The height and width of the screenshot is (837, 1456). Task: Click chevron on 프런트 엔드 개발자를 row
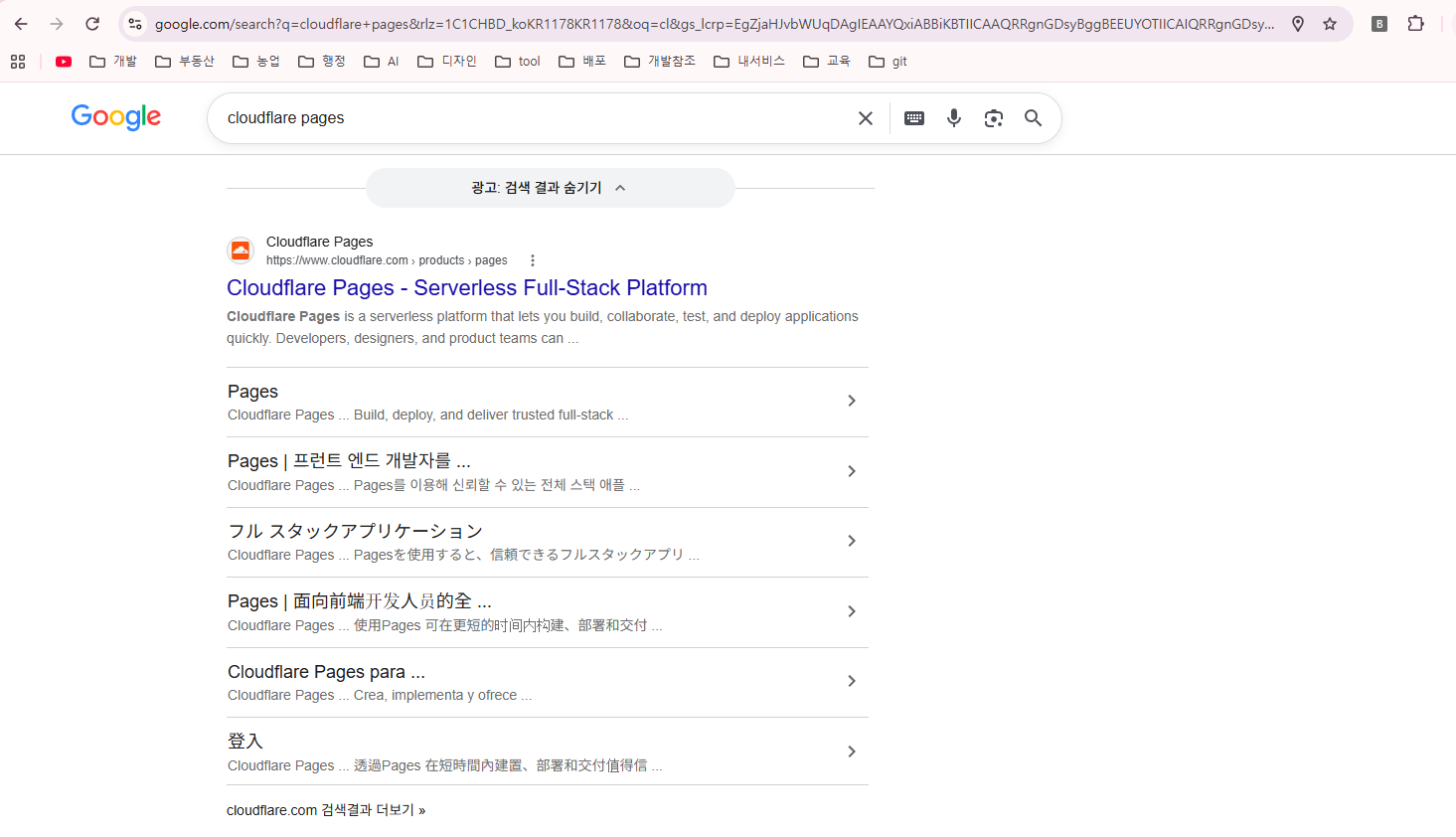[x=852, y=471]
